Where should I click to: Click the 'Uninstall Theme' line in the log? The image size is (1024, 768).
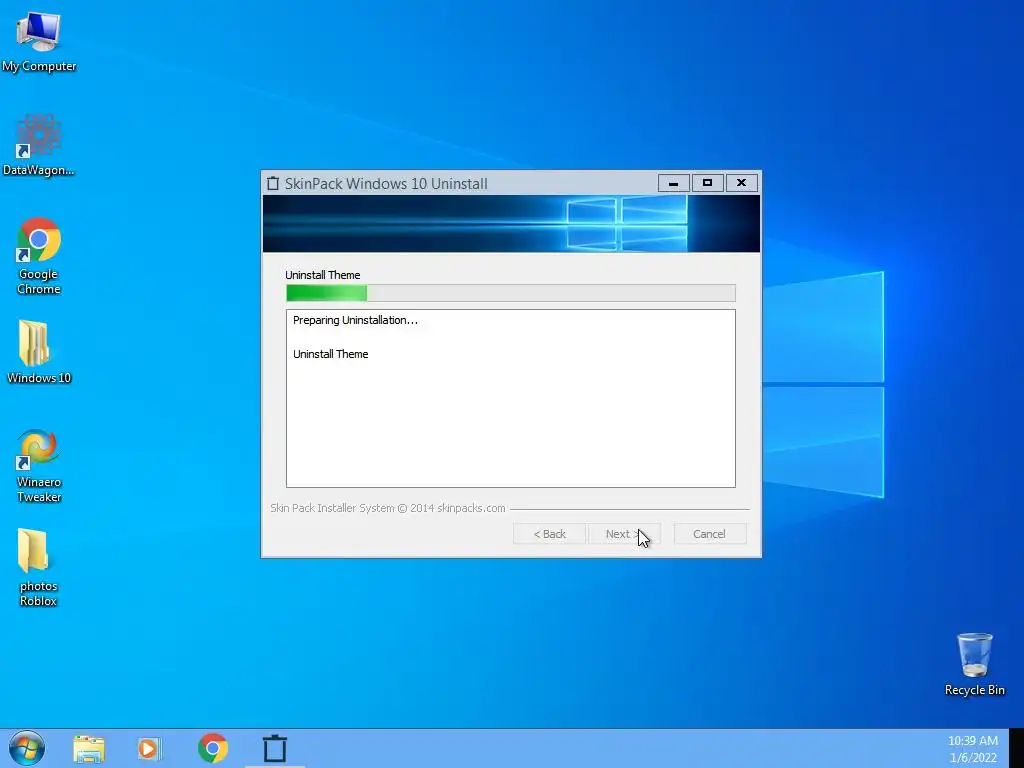coord(330,354)
